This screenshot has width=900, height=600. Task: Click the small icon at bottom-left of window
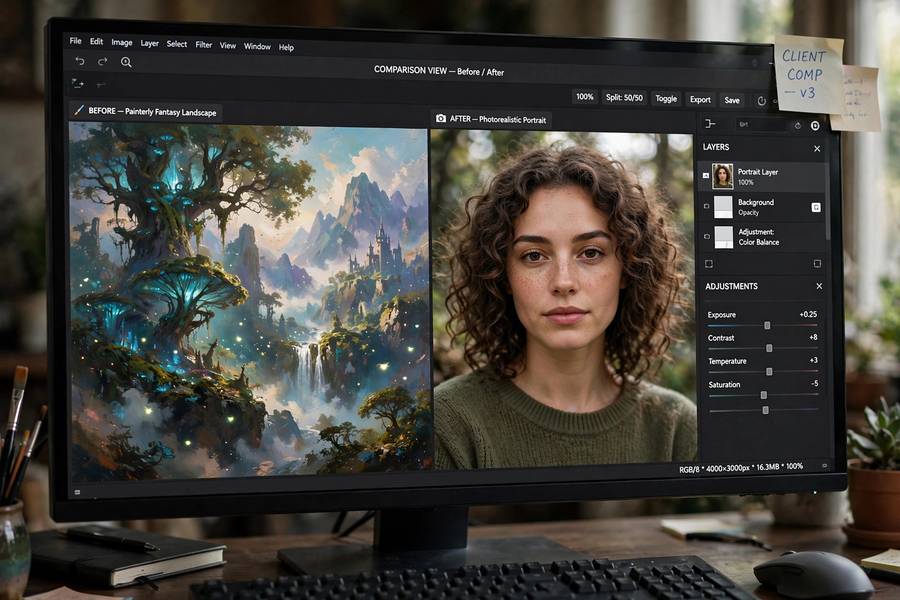(77, 492)
